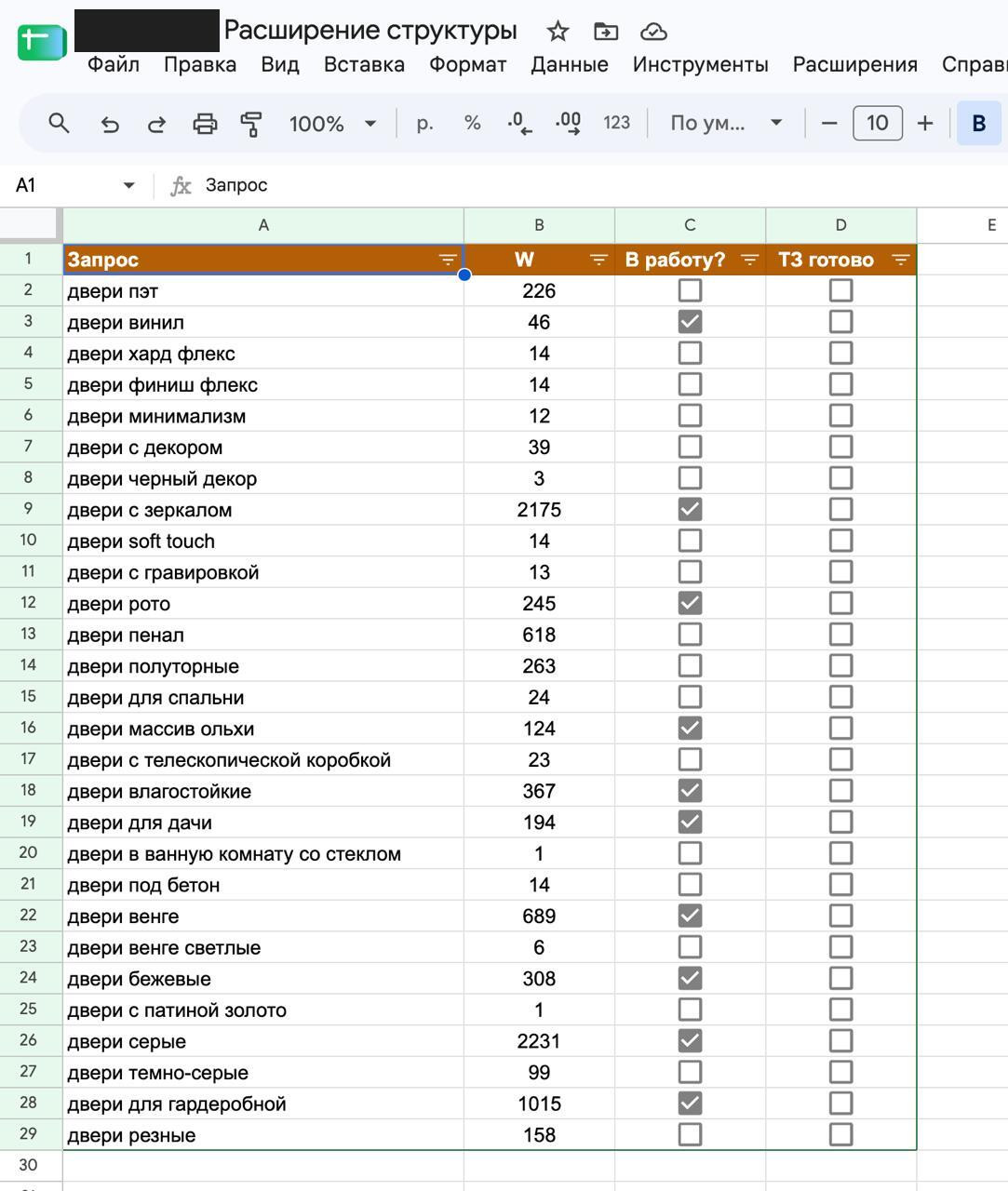1008x1191 pixels.
Task: Open the zoom 100% dropdown
Action: [x=332, y=123]
